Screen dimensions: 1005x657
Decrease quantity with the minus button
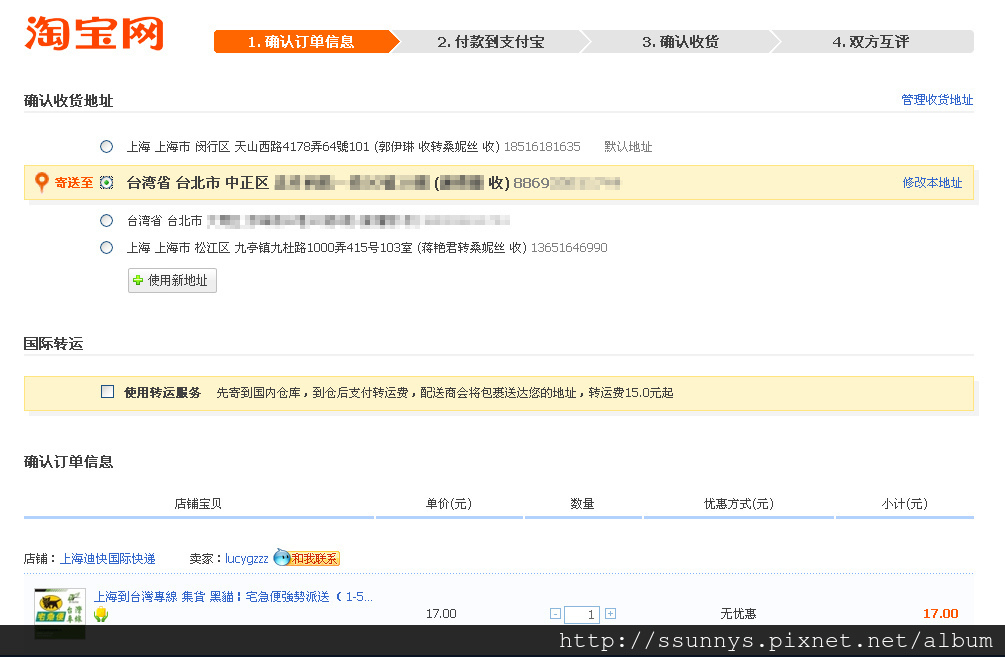(x=555, y=614)
